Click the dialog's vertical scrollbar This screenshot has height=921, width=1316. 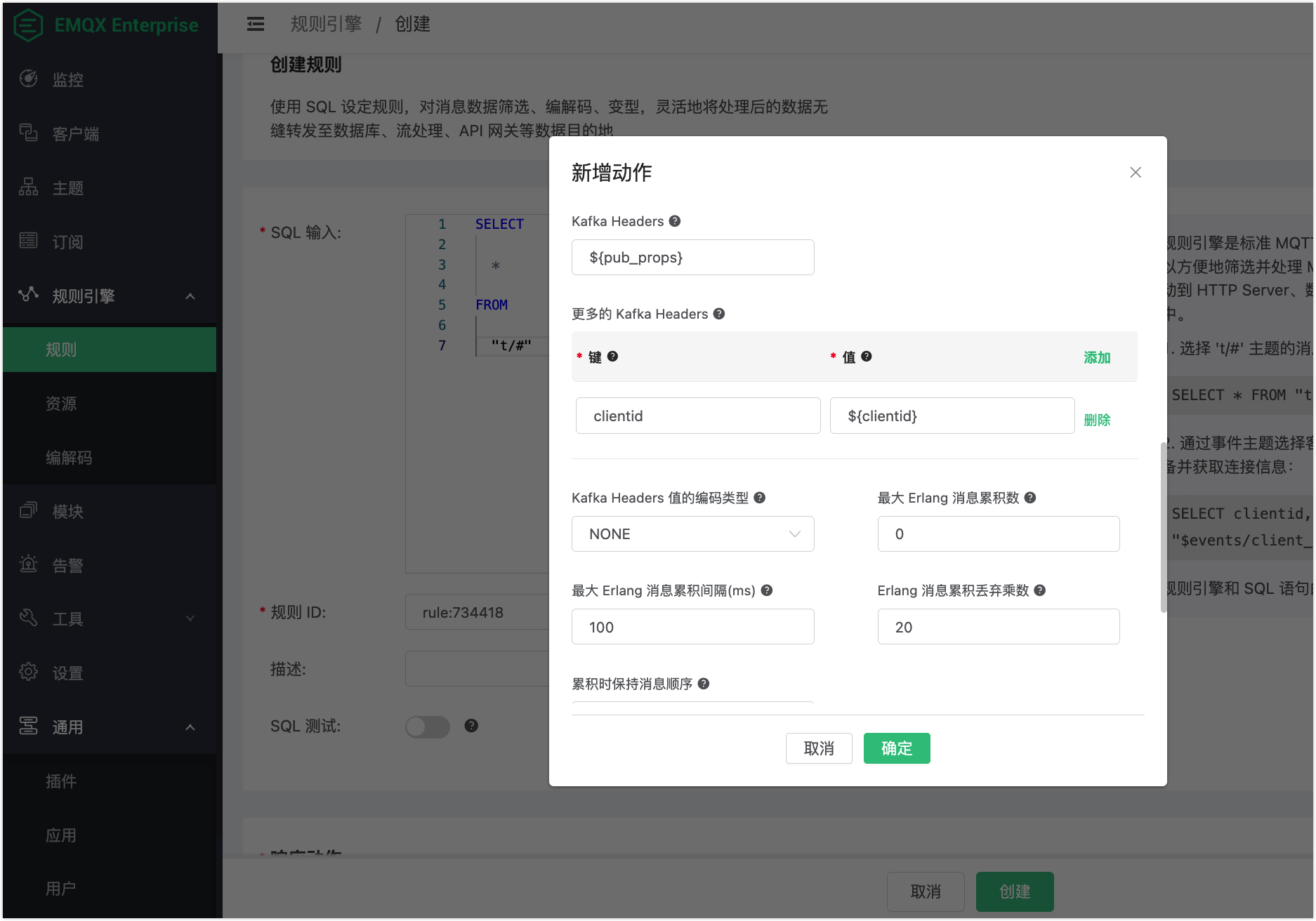(1163, 526)
